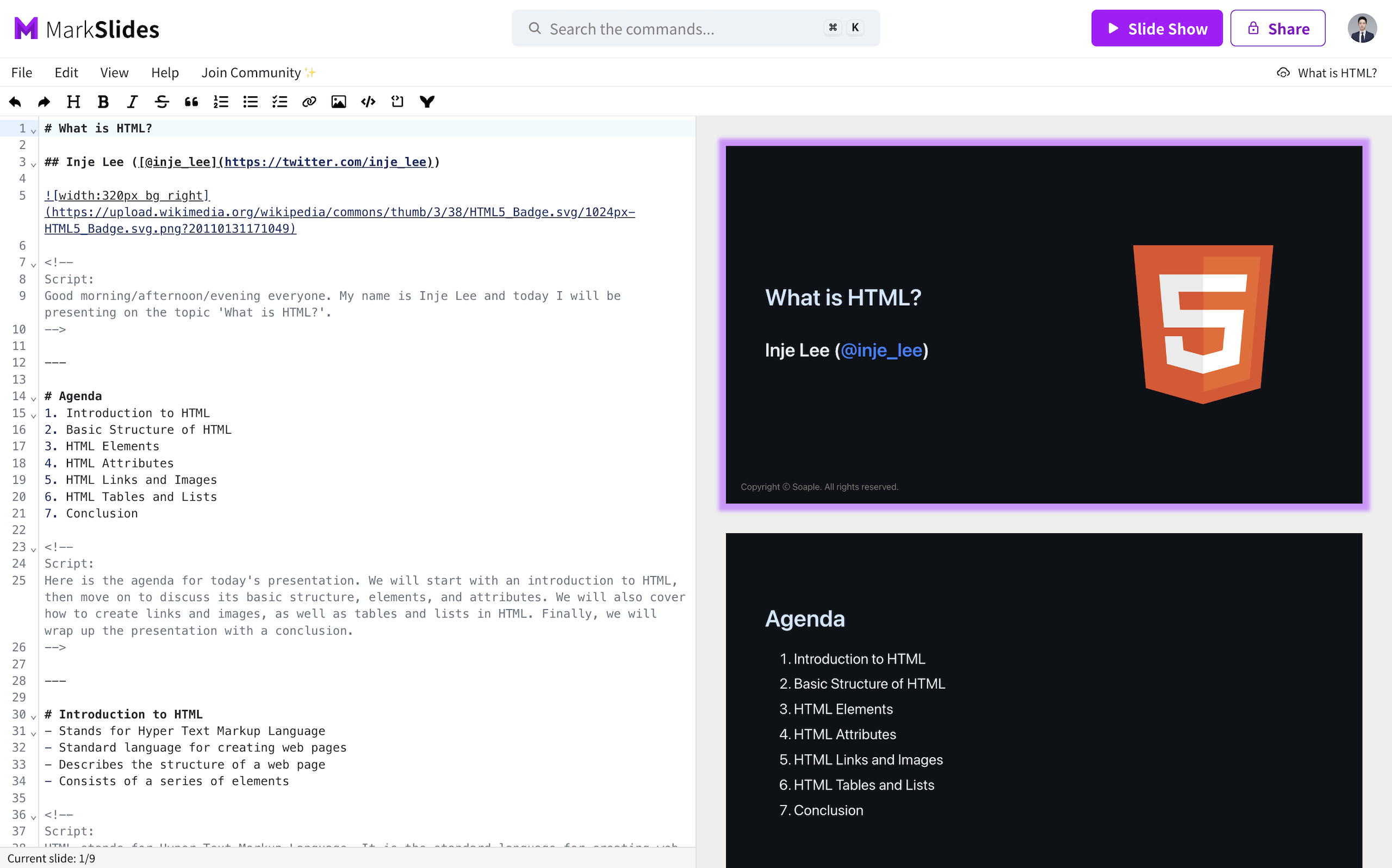Insert heading with H icon
The image size is (1392, 868).
point(73,102)
